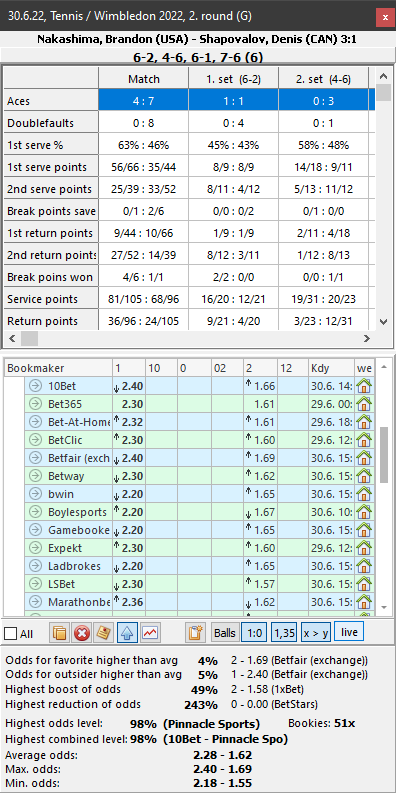This screenshot has width=396, height=793.
Task: Click the Break poins won row label
Action: pyautogui.click(x=51, y=277)
